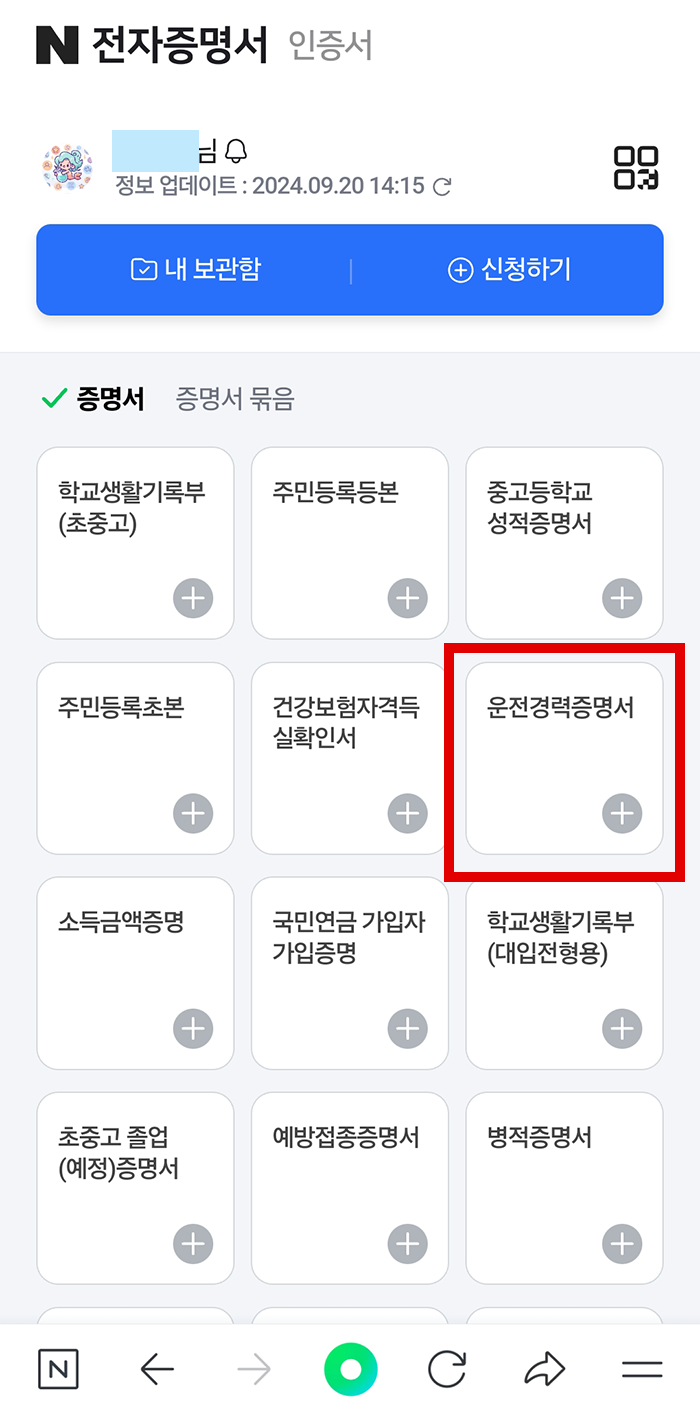This screenshot has height=1416, width=700.
Task: Add 운전경력증명서 with its plus button
Action: point(621,813)
